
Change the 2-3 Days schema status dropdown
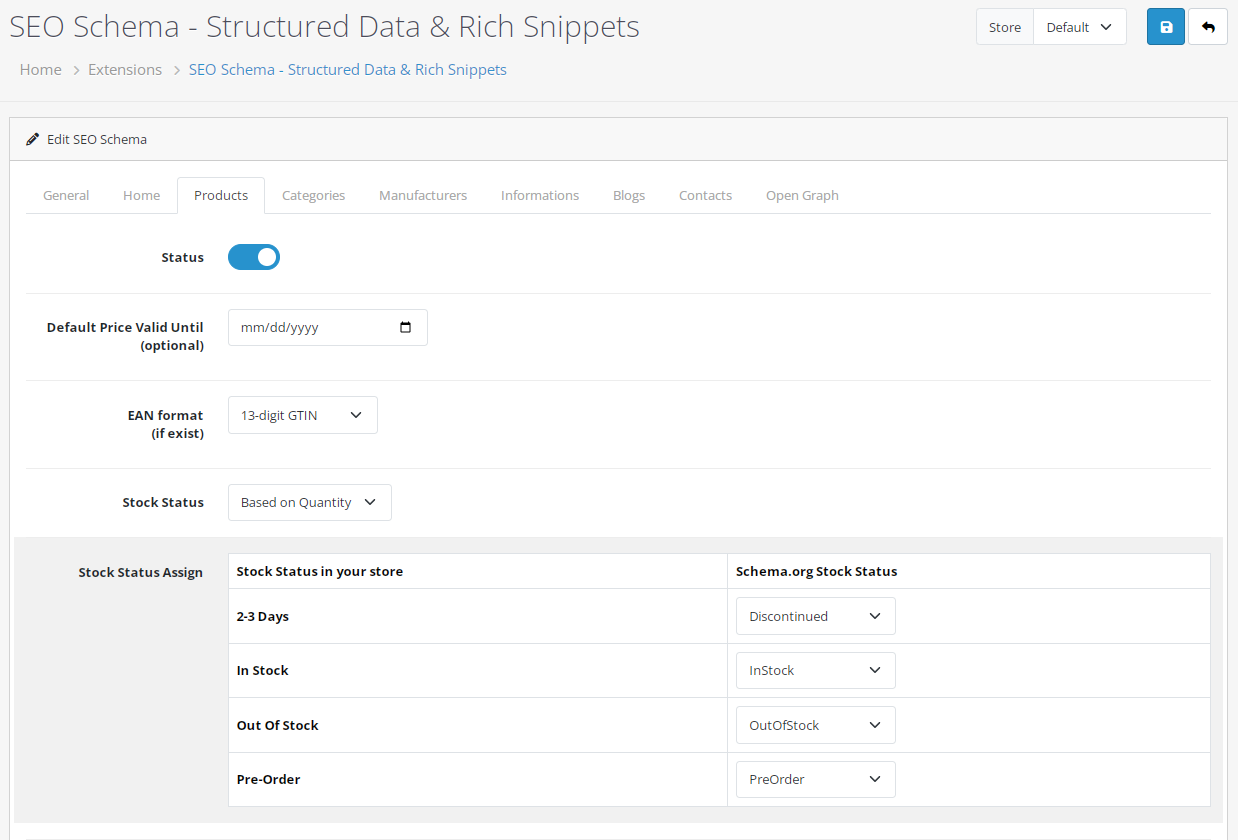tap(816, 616)
